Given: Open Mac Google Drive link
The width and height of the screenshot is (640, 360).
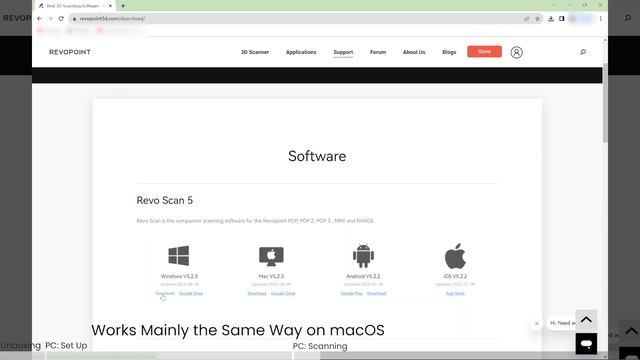Looking at the screenshot, I should (283, 293).
